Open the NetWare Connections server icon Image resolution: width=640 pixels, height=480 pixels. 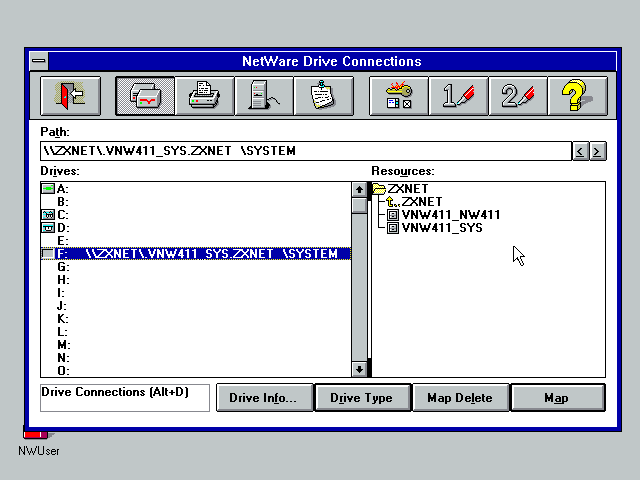(264, 96)
